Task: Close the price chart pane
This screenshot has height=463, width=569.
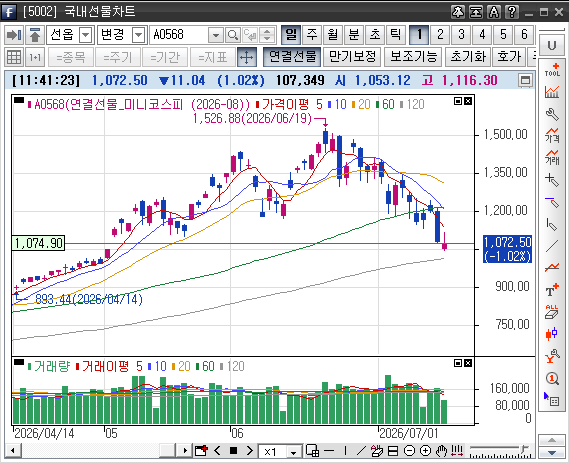Action: click(x=468, y=101)
